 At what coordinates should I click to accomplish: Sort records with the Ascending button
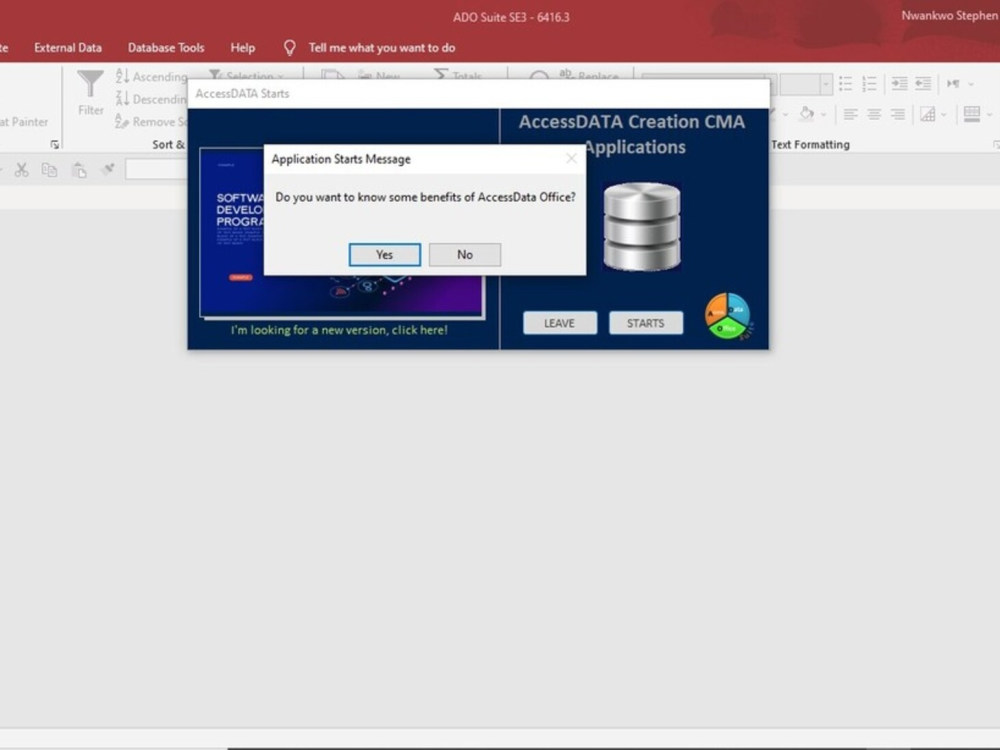[151, 77]
